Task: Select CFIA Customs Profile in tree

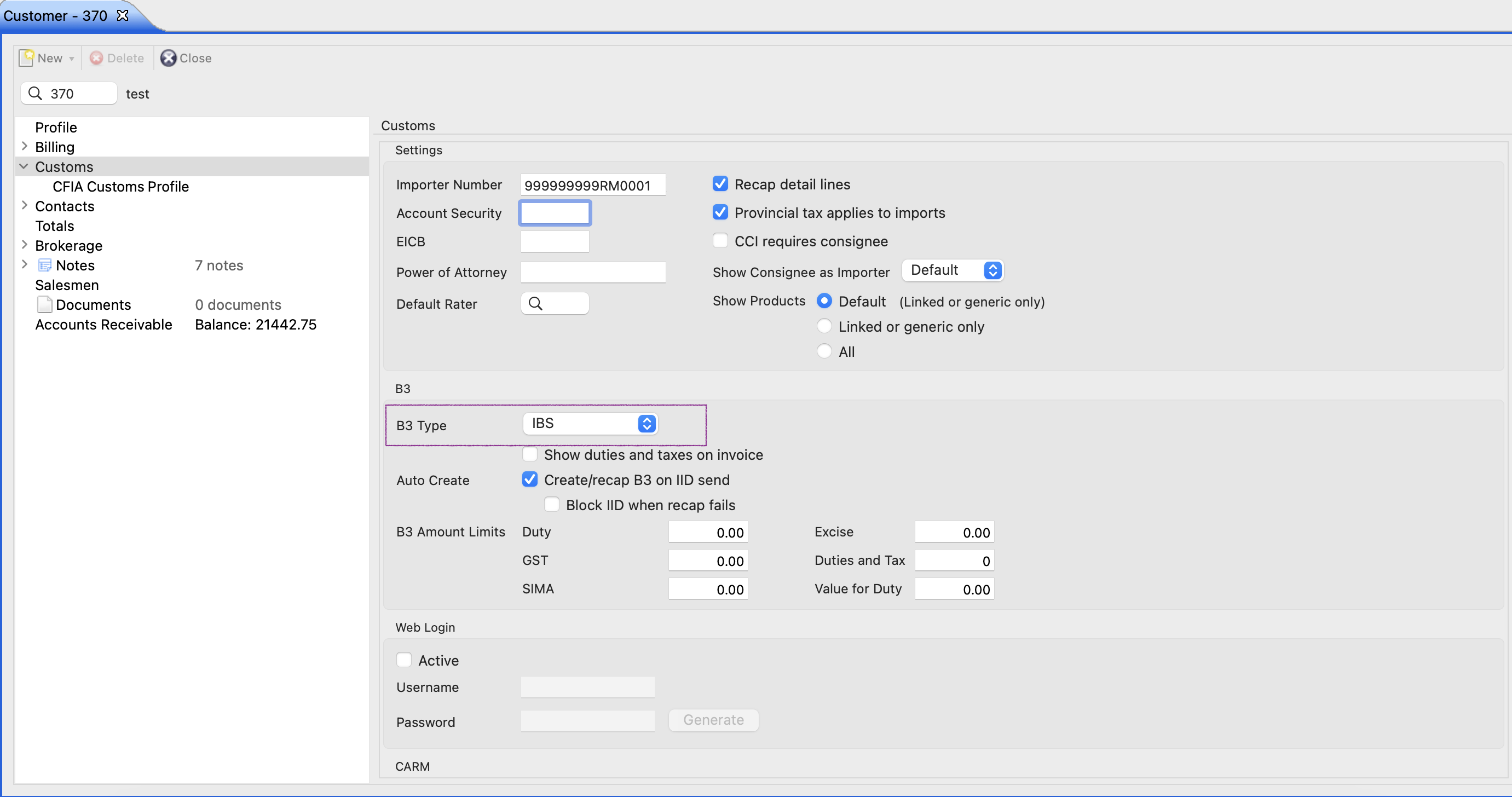Action: click(x=120, y=187)
